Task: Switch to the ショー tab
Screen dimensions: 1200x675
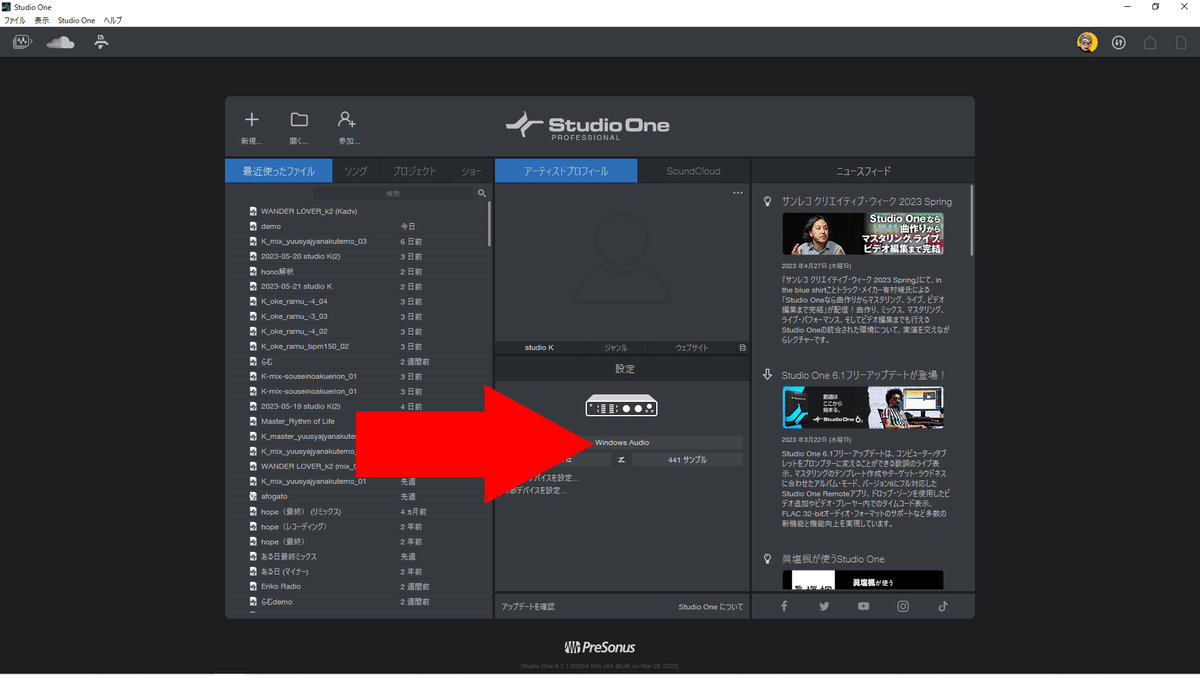Action: (x=470, y=171)
